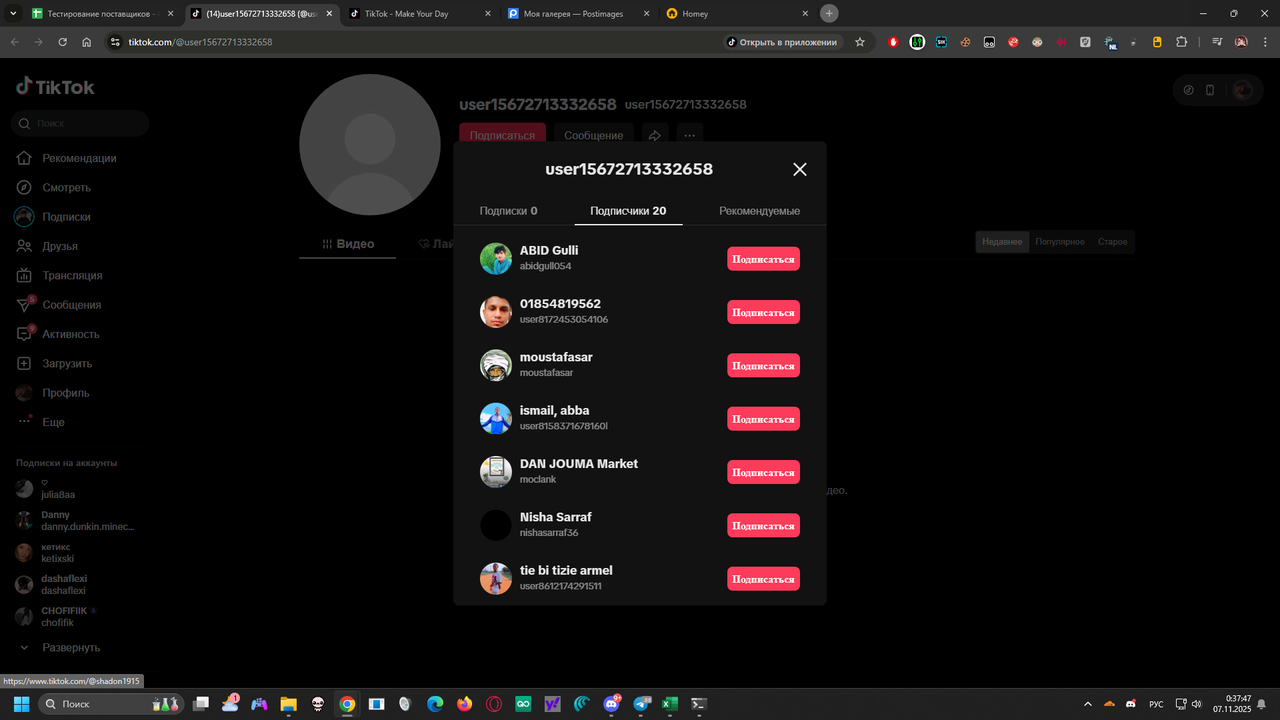
Task: Open Excel from the Windows taskbar
Action: pyautogui.click(x=670, y=704)
